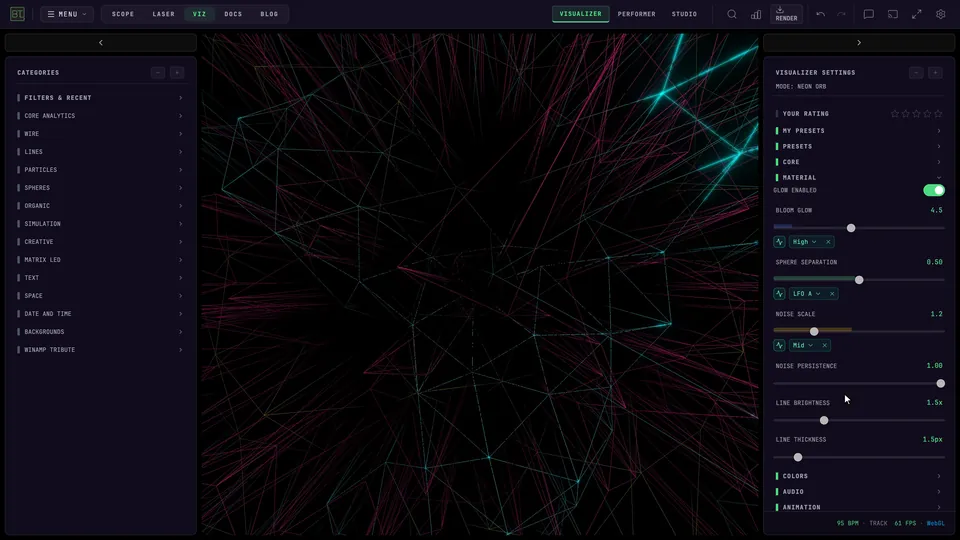The width and height of the screenshot is (960, 540).
Task: Switch to Performer mode
Action: (x=636, y=14)
